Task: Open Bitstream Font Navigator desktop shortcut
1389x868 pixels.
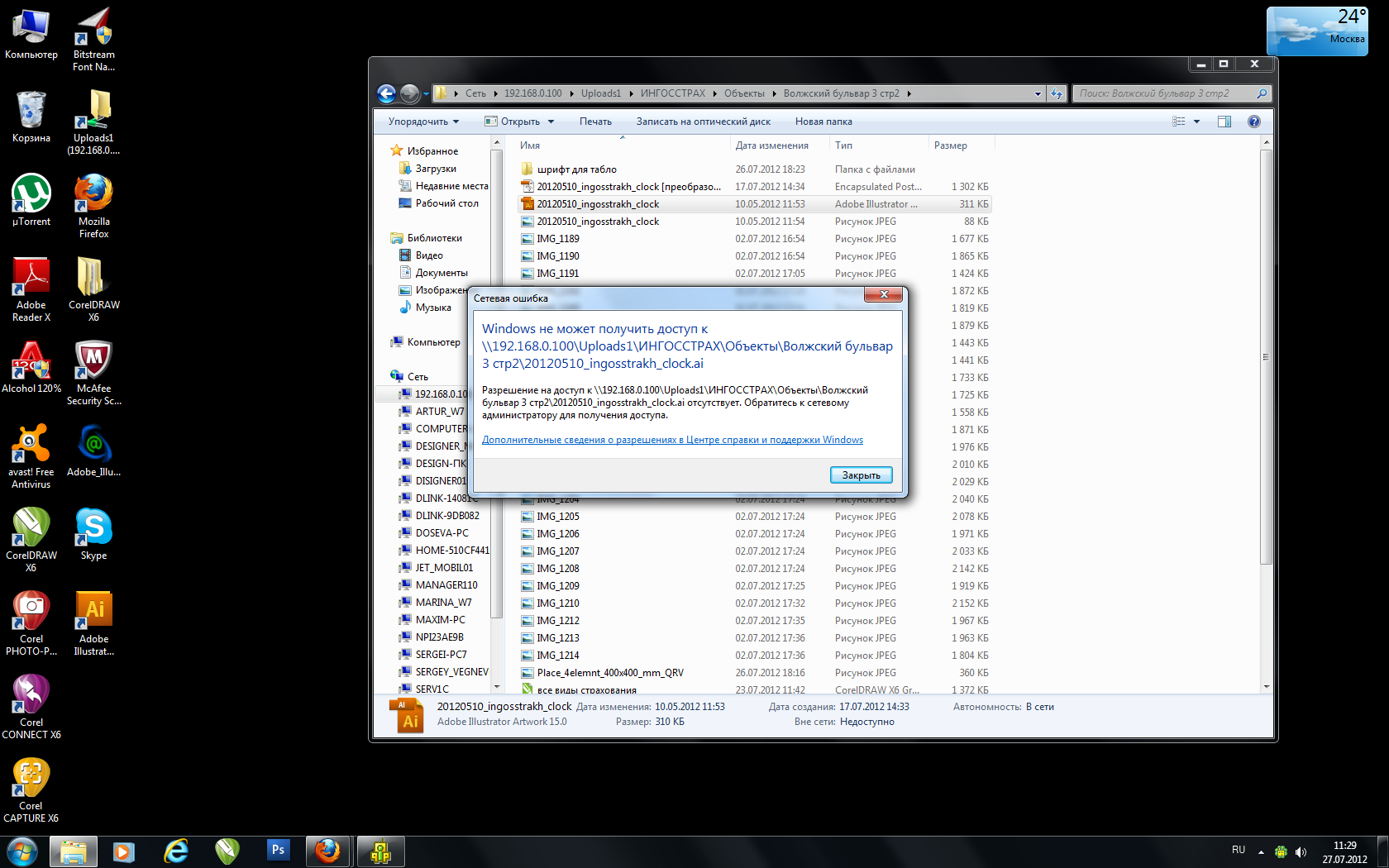Action: pyautogui.click(x=93, y=39)
